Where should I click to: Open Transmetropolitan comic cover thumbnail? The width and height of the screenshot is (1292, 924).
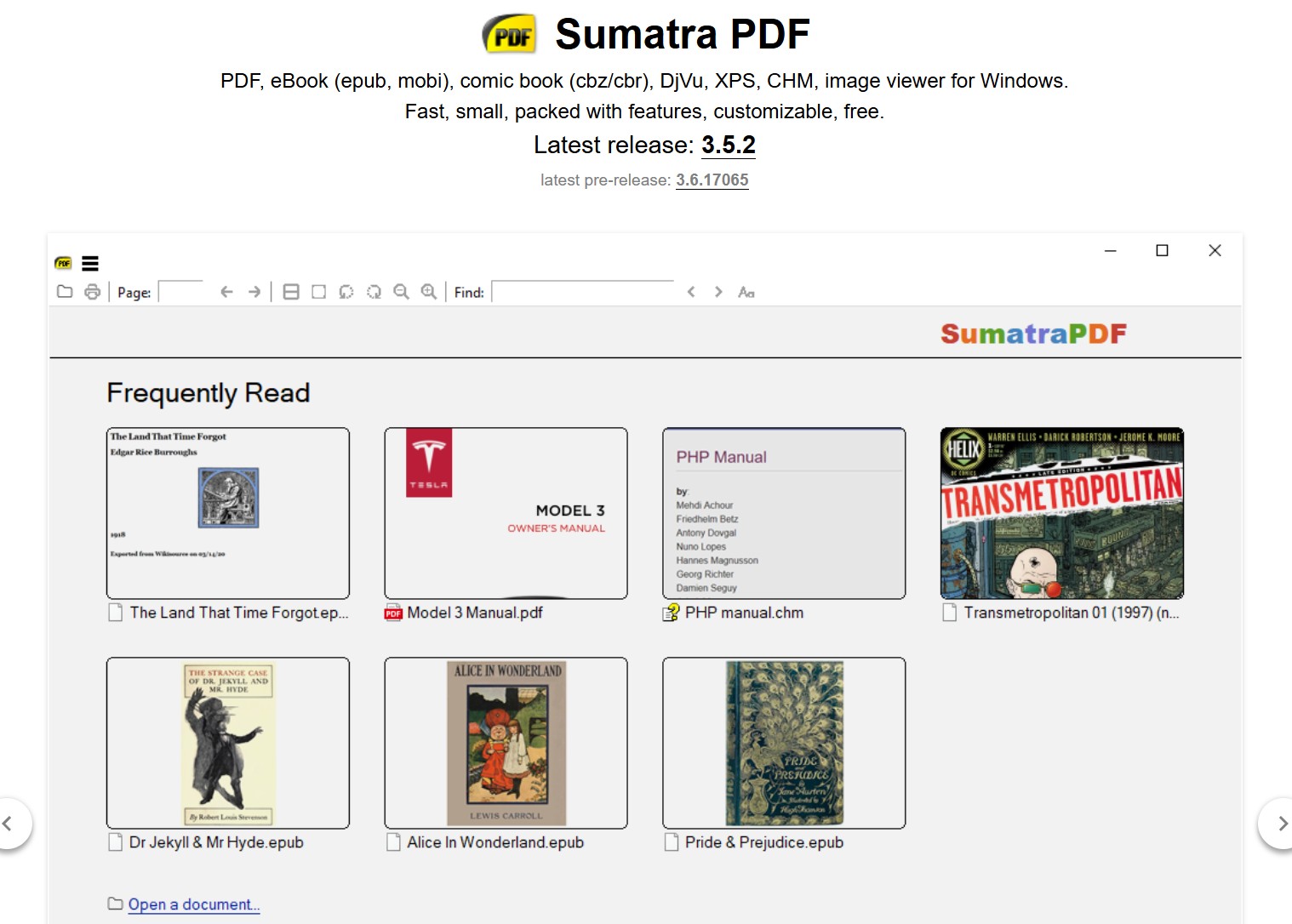[x=1062, y=513]
